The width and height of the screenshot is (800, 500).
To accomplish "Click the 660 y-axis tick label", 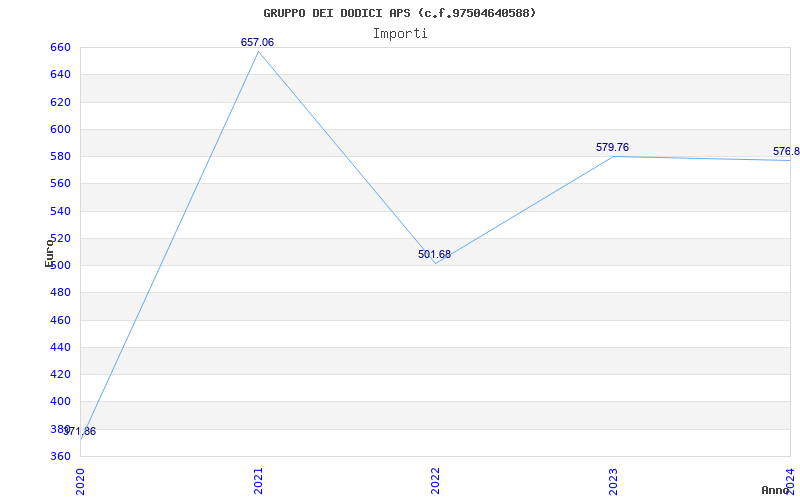I will pyautogui.click(x=61, y=47).
